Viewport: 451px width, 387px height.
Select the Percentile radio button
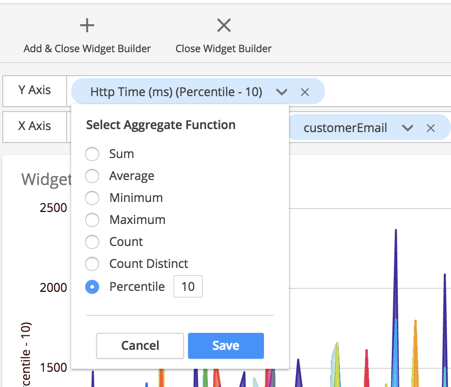point(92,287)
